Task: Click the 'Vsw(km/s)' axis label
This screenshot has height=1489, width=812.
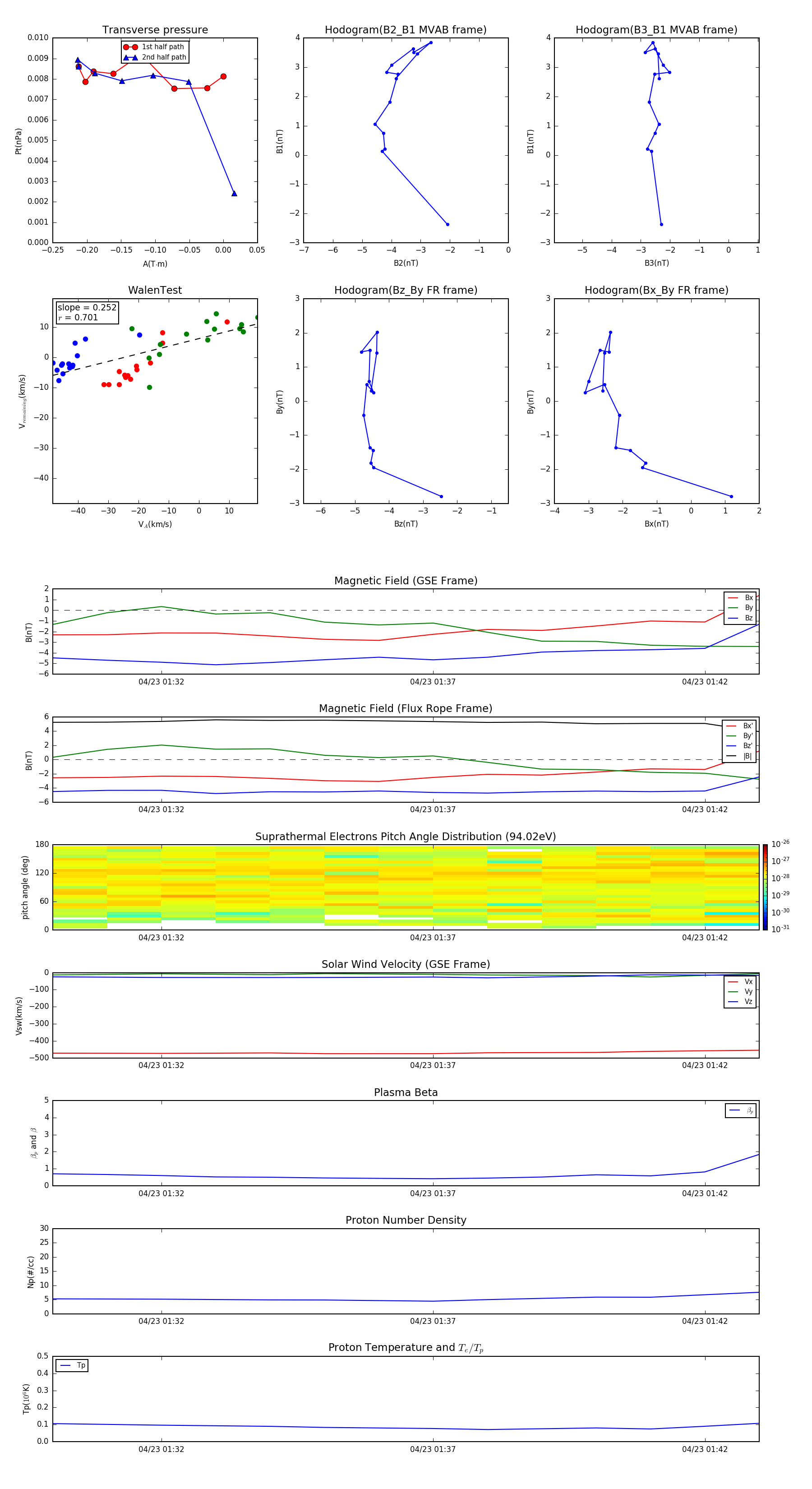Action: (x=18, y=1016)
